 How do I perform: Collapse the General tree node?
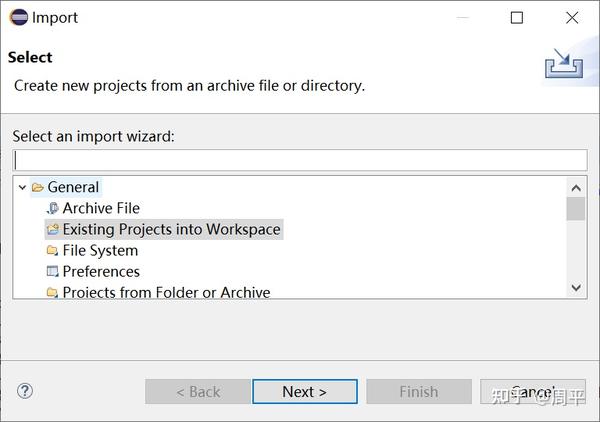point(23,187)
